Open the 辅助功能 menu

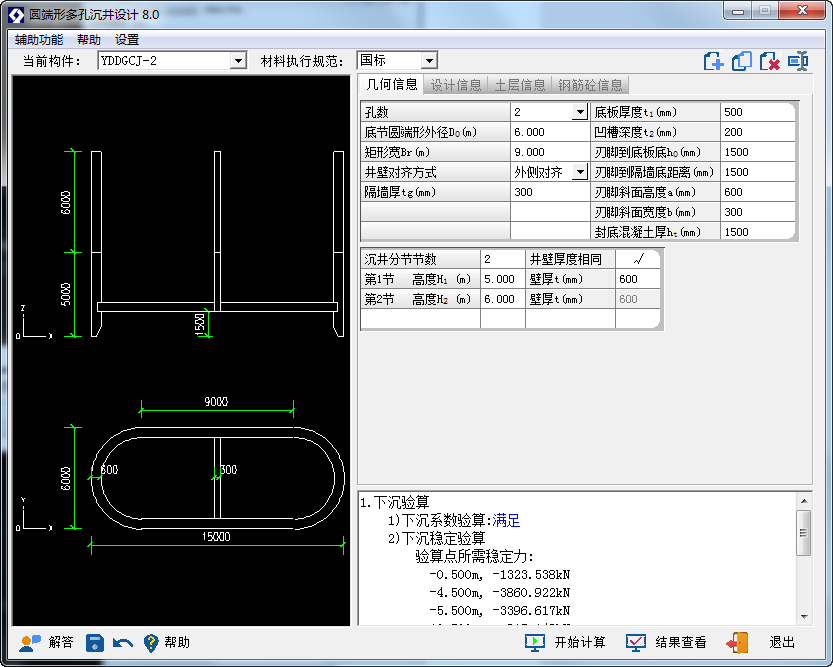pyautogui.click(x=39, y=40)
